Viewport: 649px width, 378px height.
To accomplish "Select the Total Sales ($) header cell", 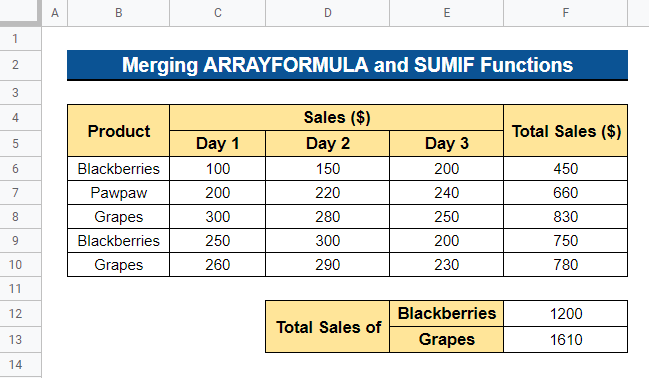I will coord(565,131).
